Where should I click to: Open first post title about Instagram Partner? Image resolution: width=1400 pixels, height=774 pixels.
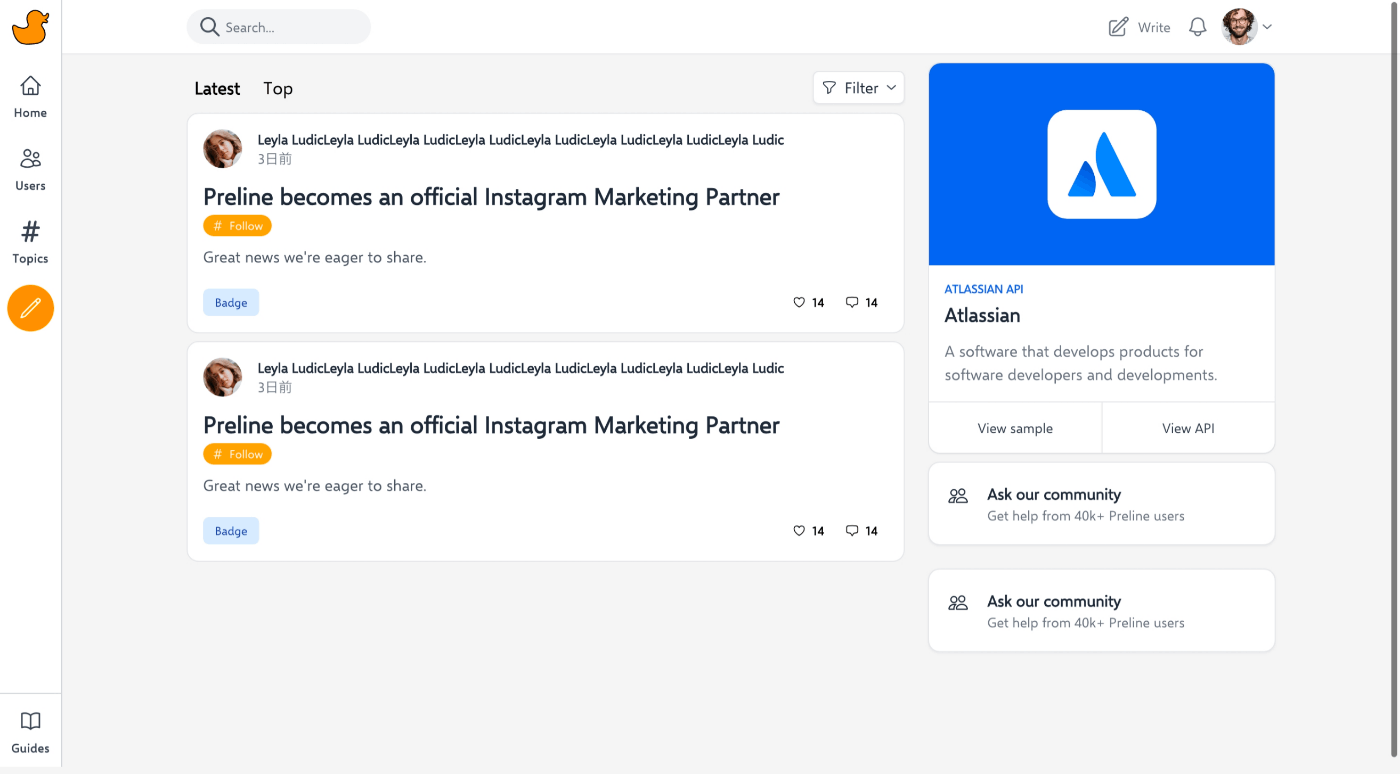(491, 197)
